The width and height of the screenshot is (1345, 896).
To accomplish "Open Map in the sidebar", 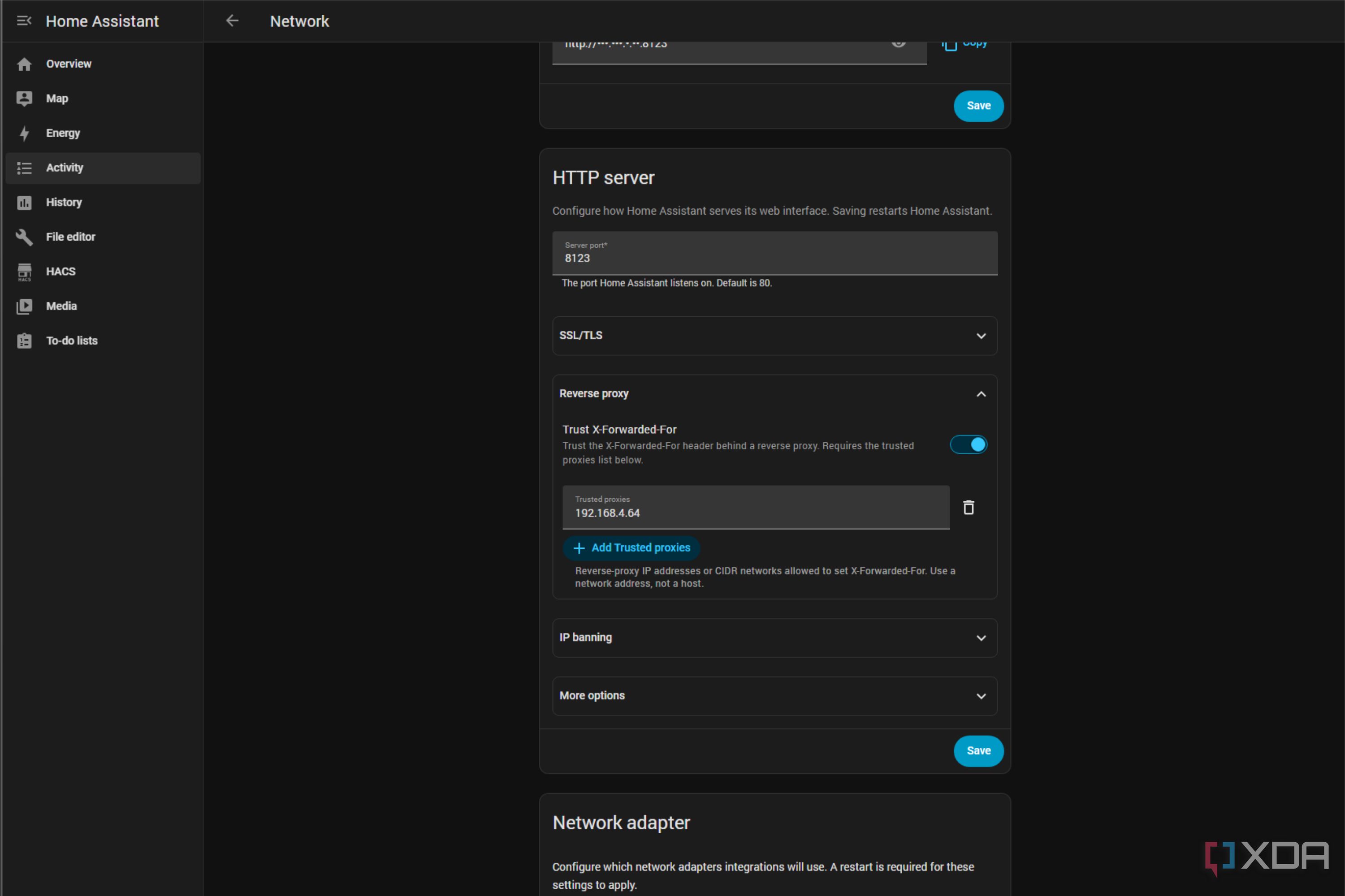I will [103, 98].
